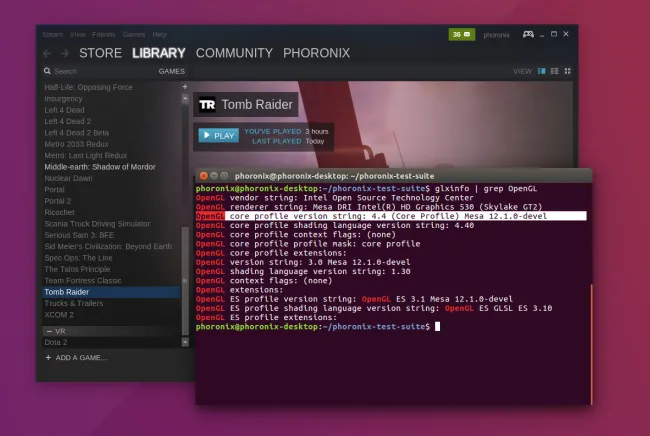Switch to detail view icon

click(541, 71)
